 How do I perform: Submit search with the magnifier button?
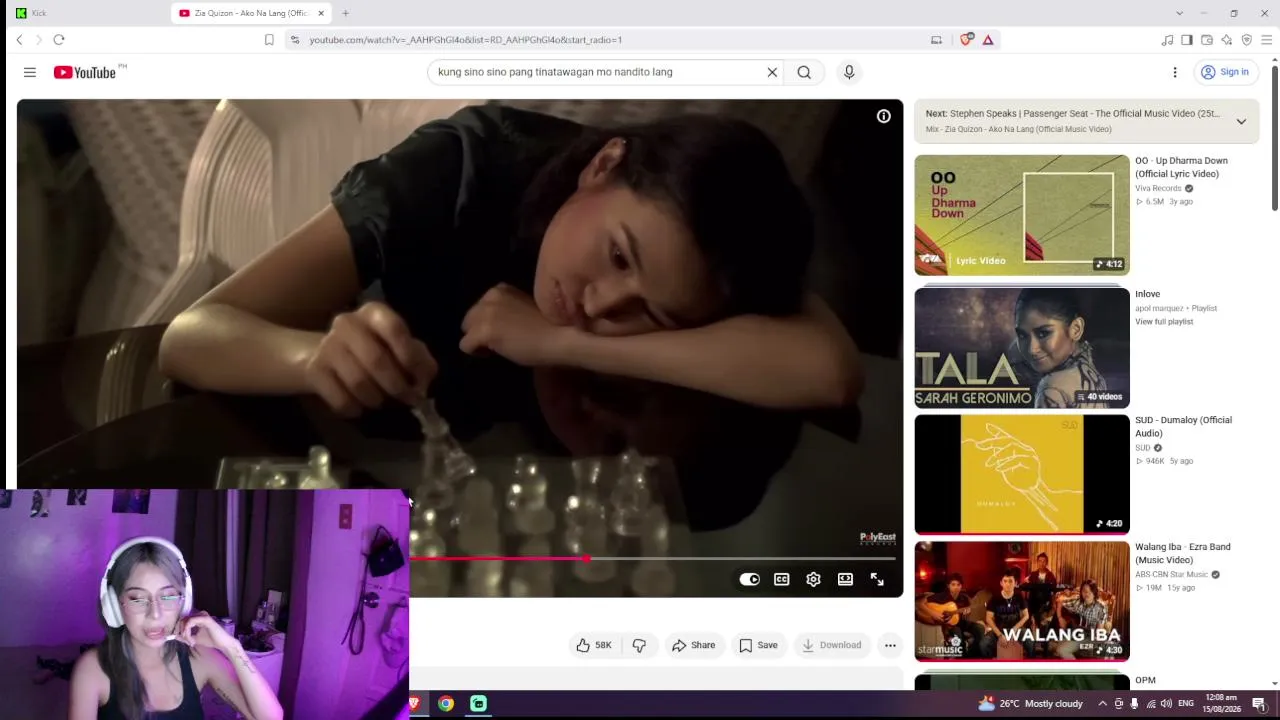(804, 72)
